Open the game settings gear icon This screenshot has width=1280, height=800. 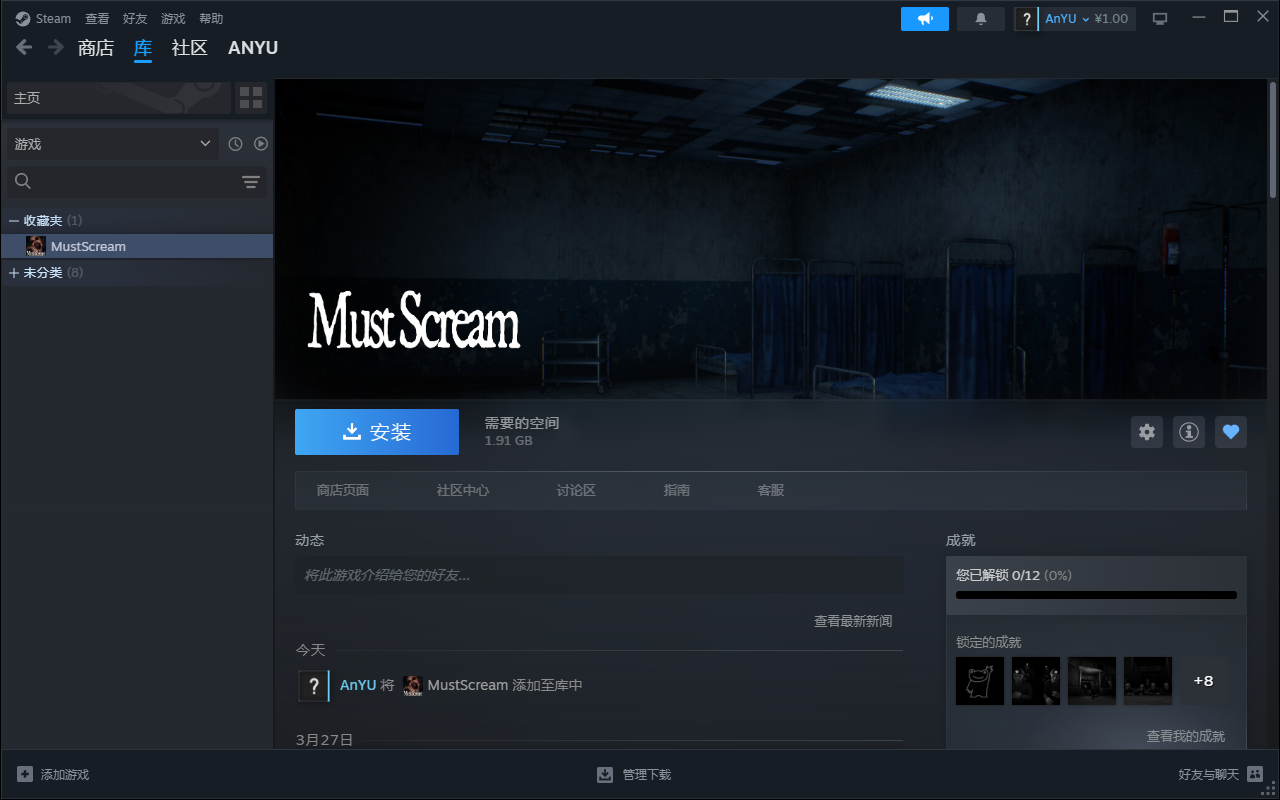[x=1147, y=432]
